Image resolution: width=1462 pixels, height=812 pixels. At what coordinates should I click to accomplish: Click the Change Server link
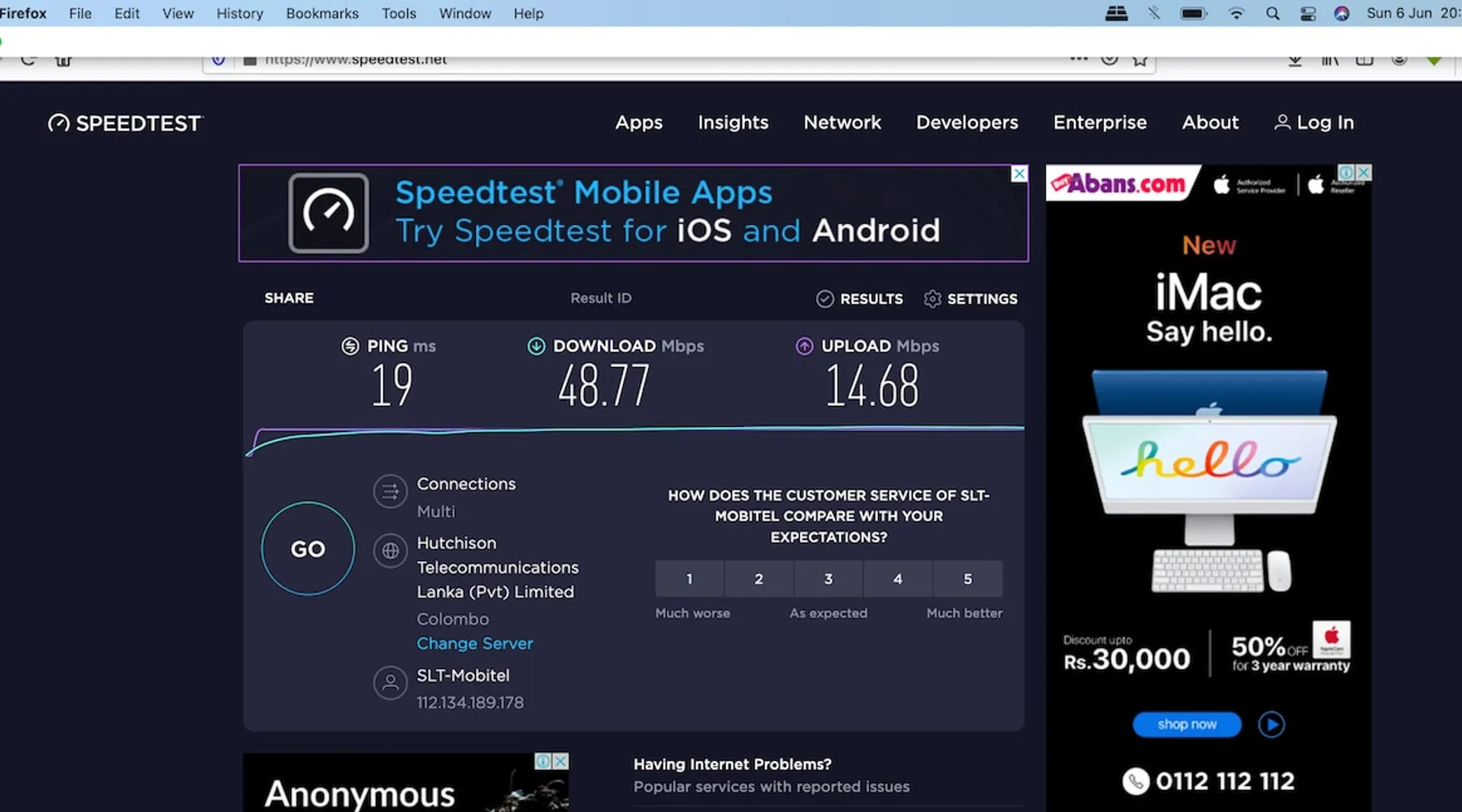(475, 643)
